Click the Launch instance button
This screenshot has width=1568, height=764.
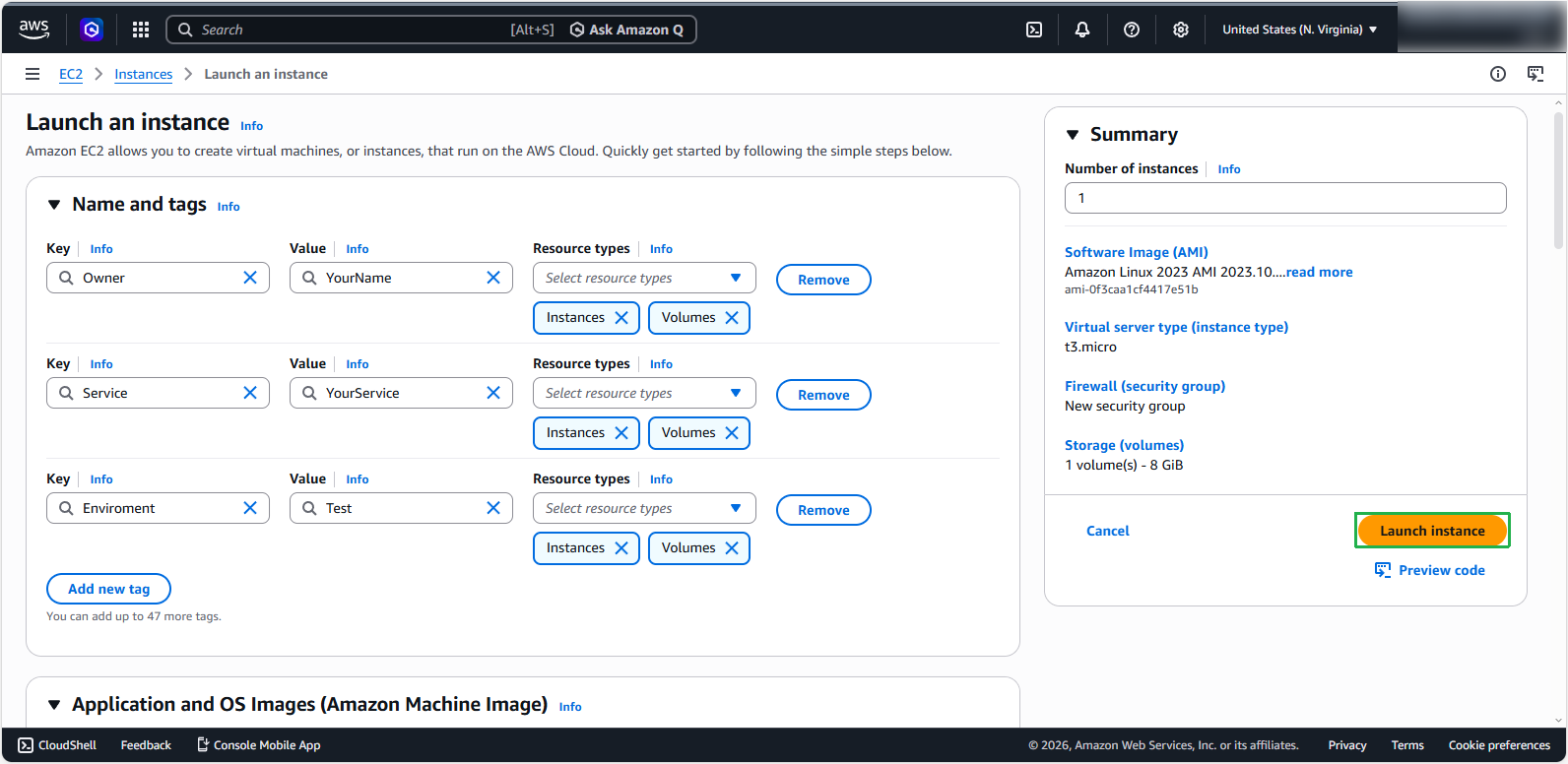coord(1432,531)
